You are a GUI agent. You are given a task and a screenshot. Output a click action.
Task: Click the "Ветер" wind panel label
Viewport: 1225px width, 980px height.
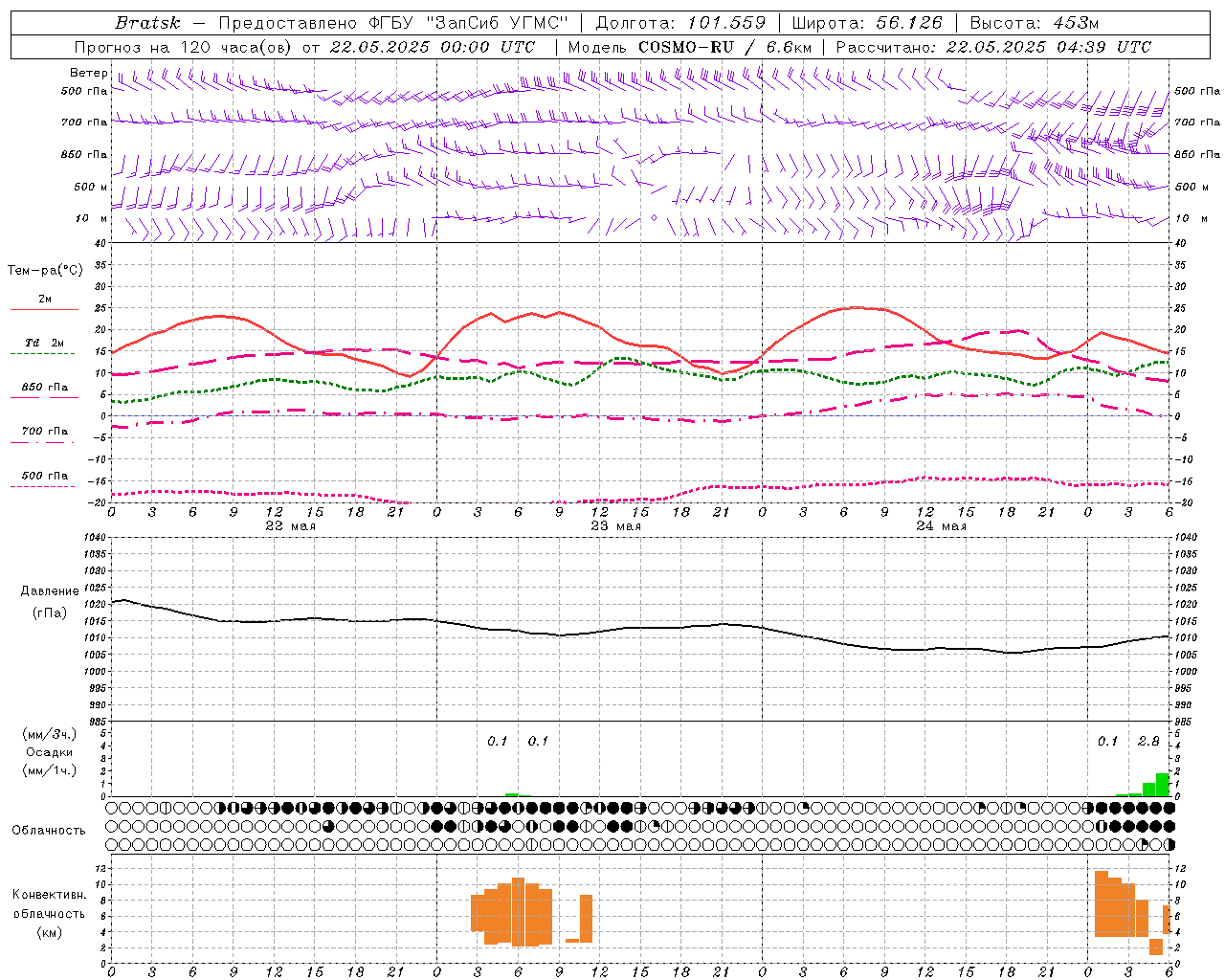(x=88, y=73)
